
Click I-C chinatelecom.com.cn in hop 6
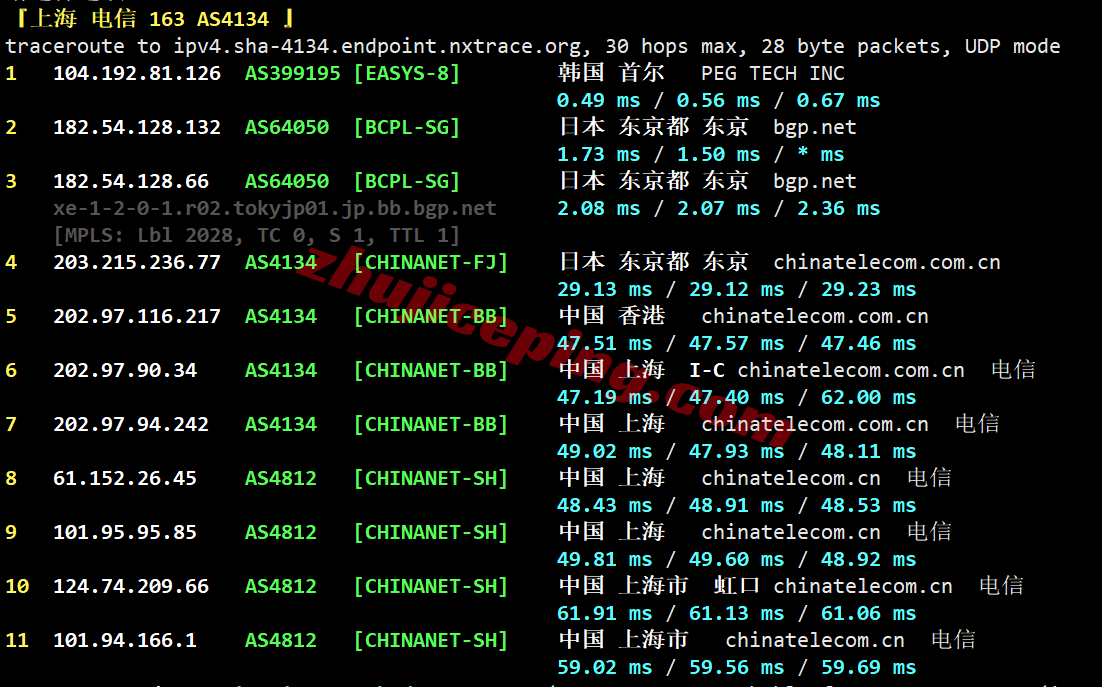(826, 370)
